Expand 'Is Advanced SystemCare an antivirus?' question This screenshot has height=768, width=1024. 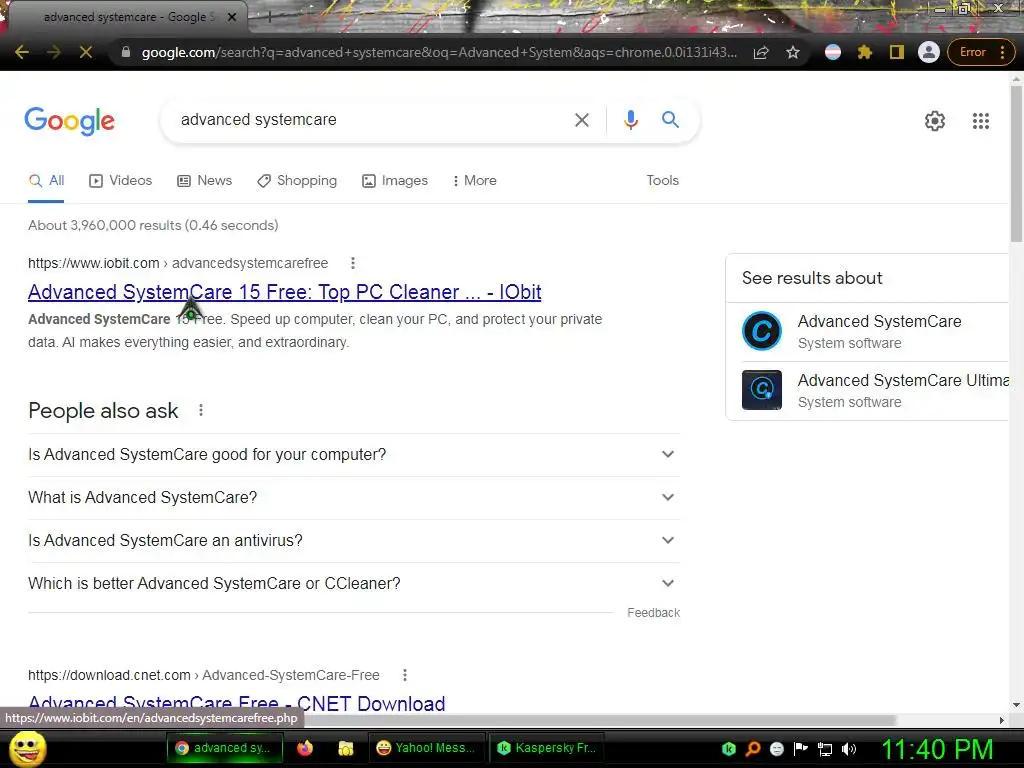354,541
